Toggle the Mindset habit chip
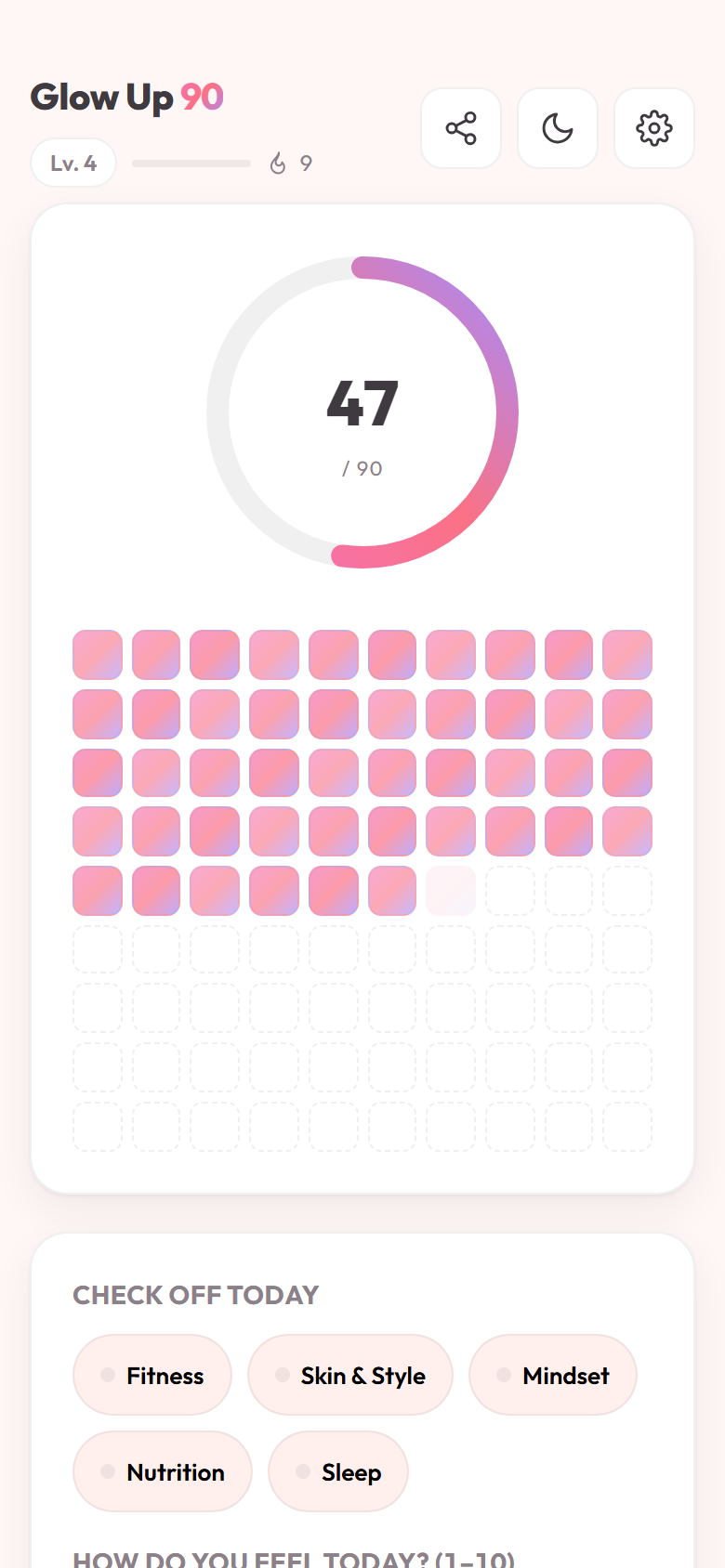The image size is (725, 1568). tap(553, 1375)
